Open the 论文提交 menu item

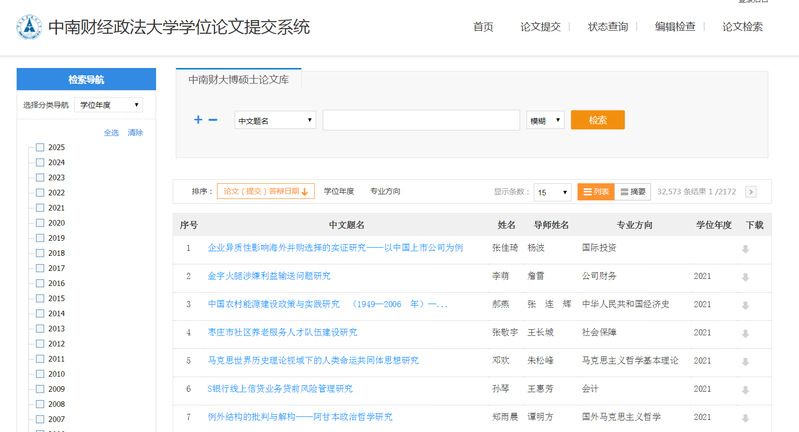540,27
